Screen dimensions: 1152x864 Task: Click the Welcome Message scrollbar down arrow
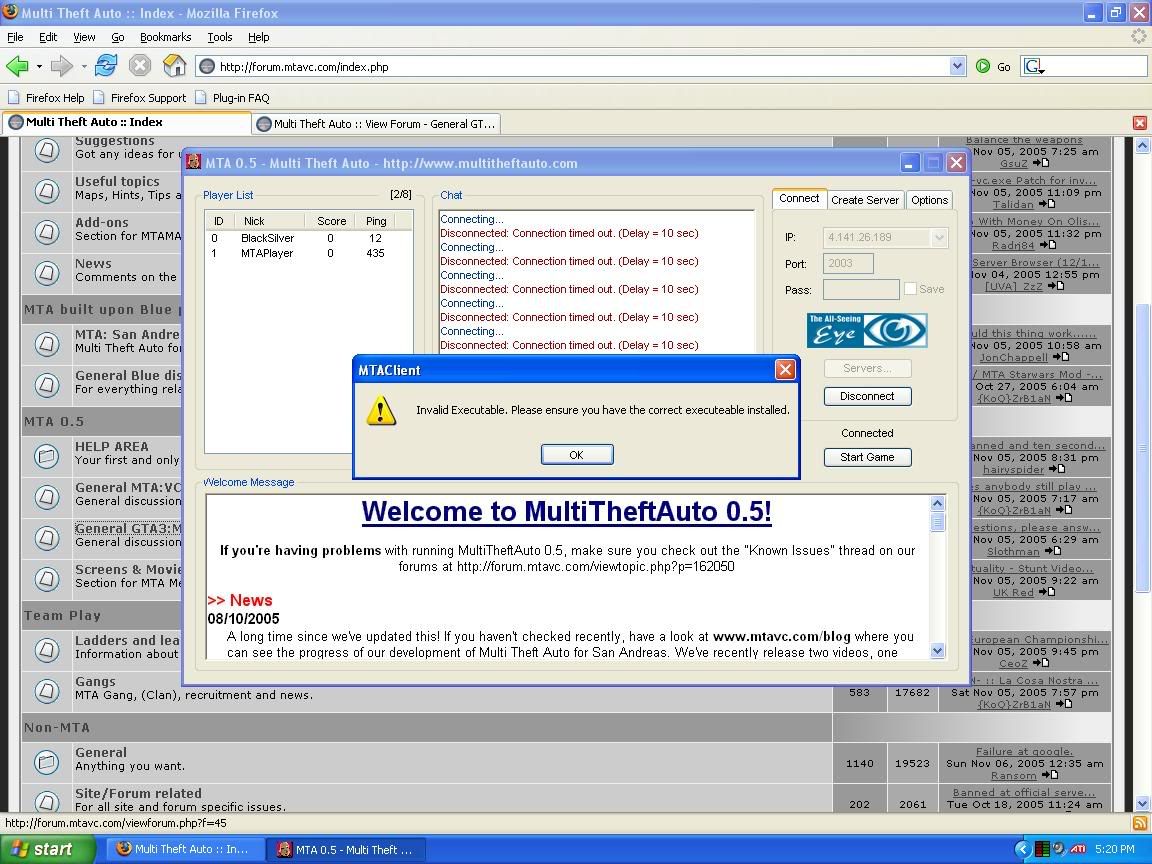pos(937,650)
